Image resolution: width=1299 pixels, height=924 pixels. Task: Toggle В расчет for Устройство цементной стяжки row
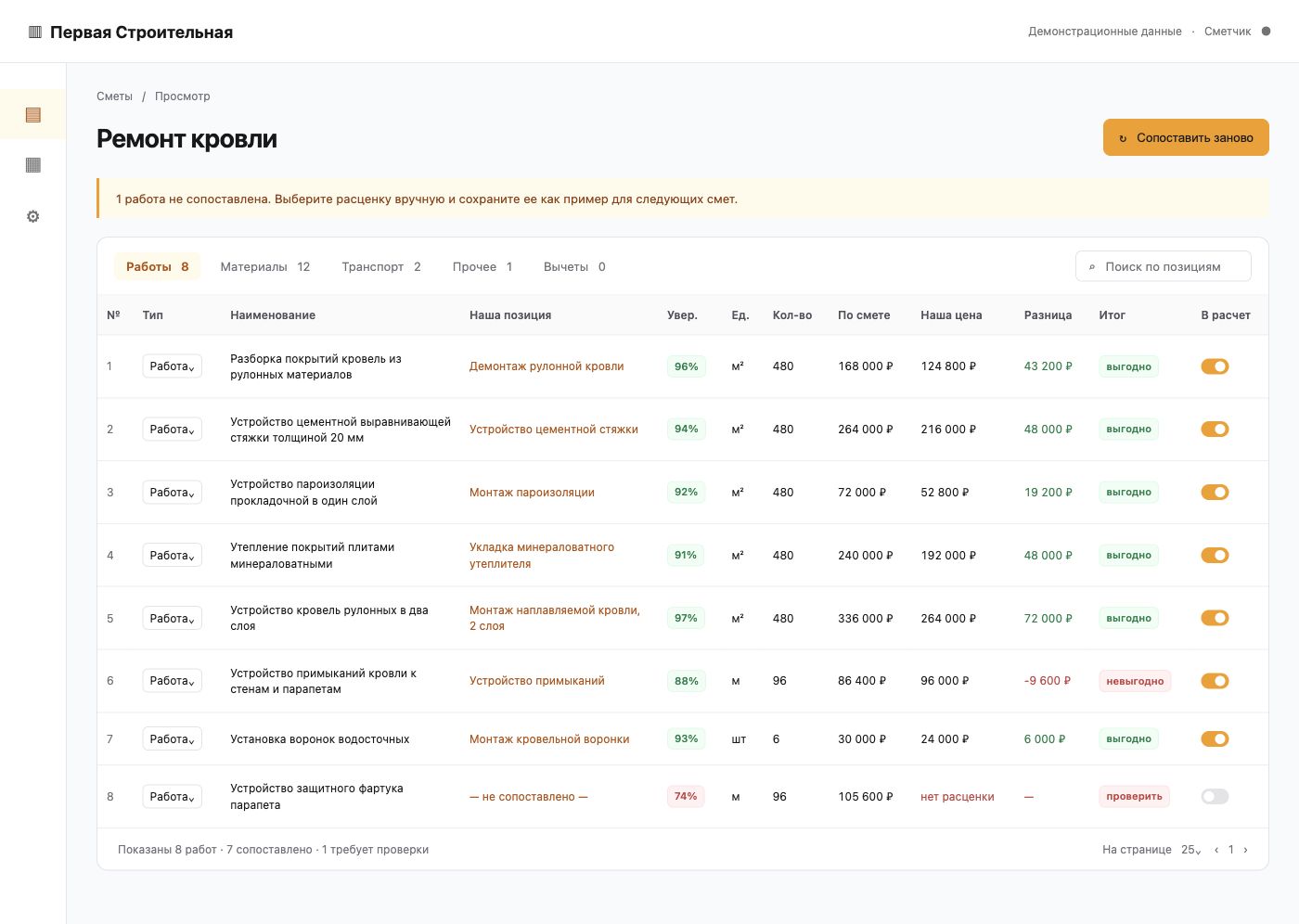coord(1215,430)
